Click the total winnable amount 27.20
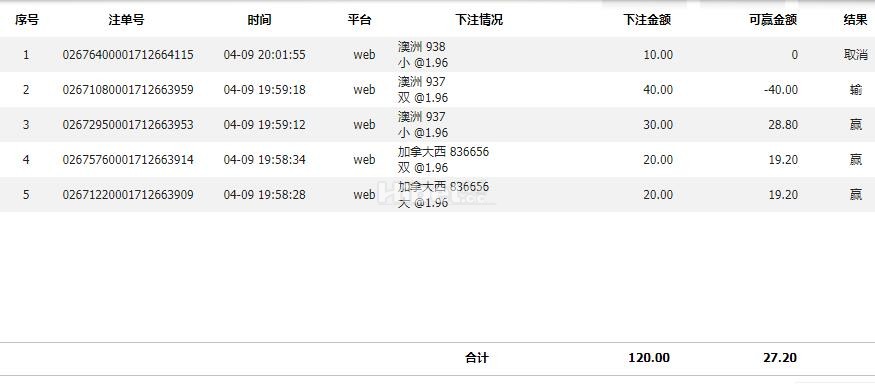 (x=780, y=358)
